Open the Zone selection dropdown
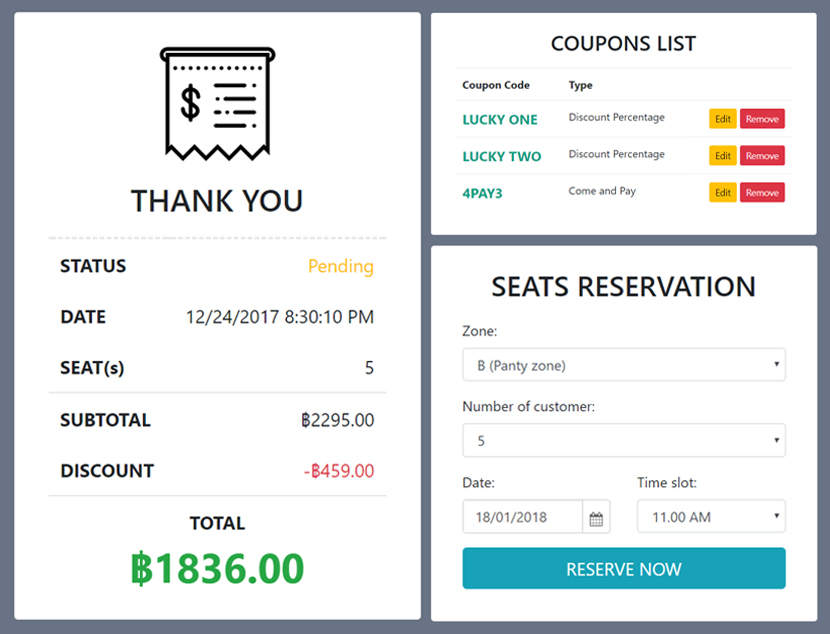Screen dimensions: 830x634 623,365
